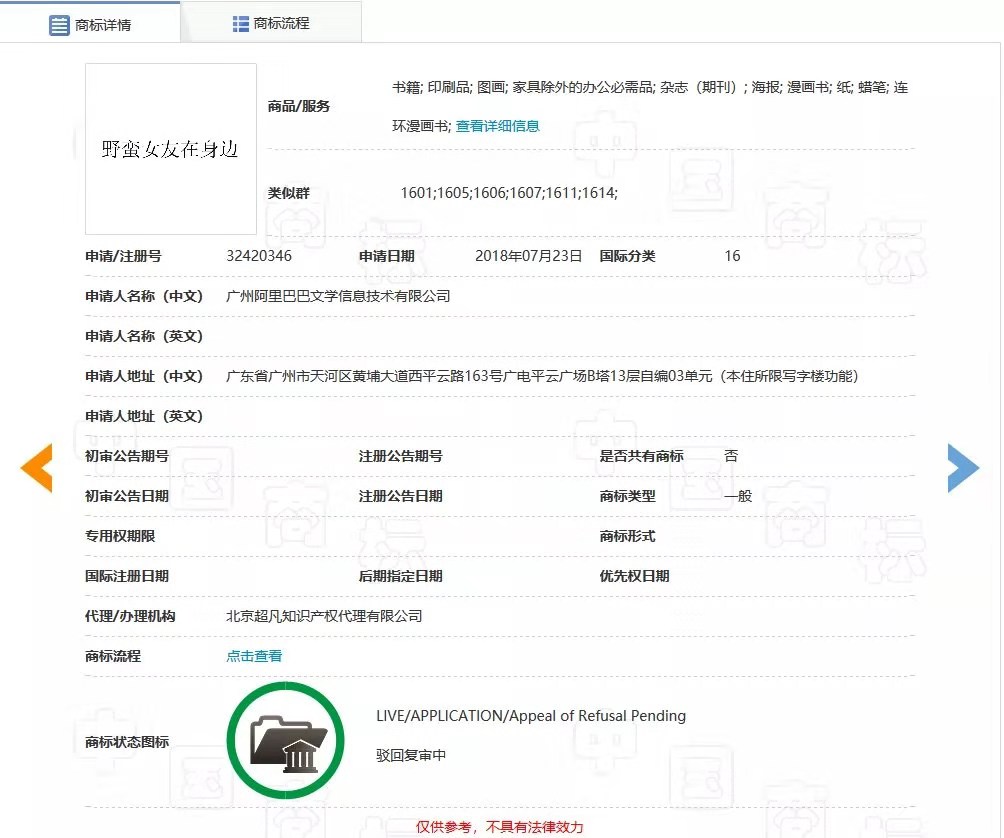Click the orange left navigation arrow
Screen dimensions: 1004x838
point(36,467)
